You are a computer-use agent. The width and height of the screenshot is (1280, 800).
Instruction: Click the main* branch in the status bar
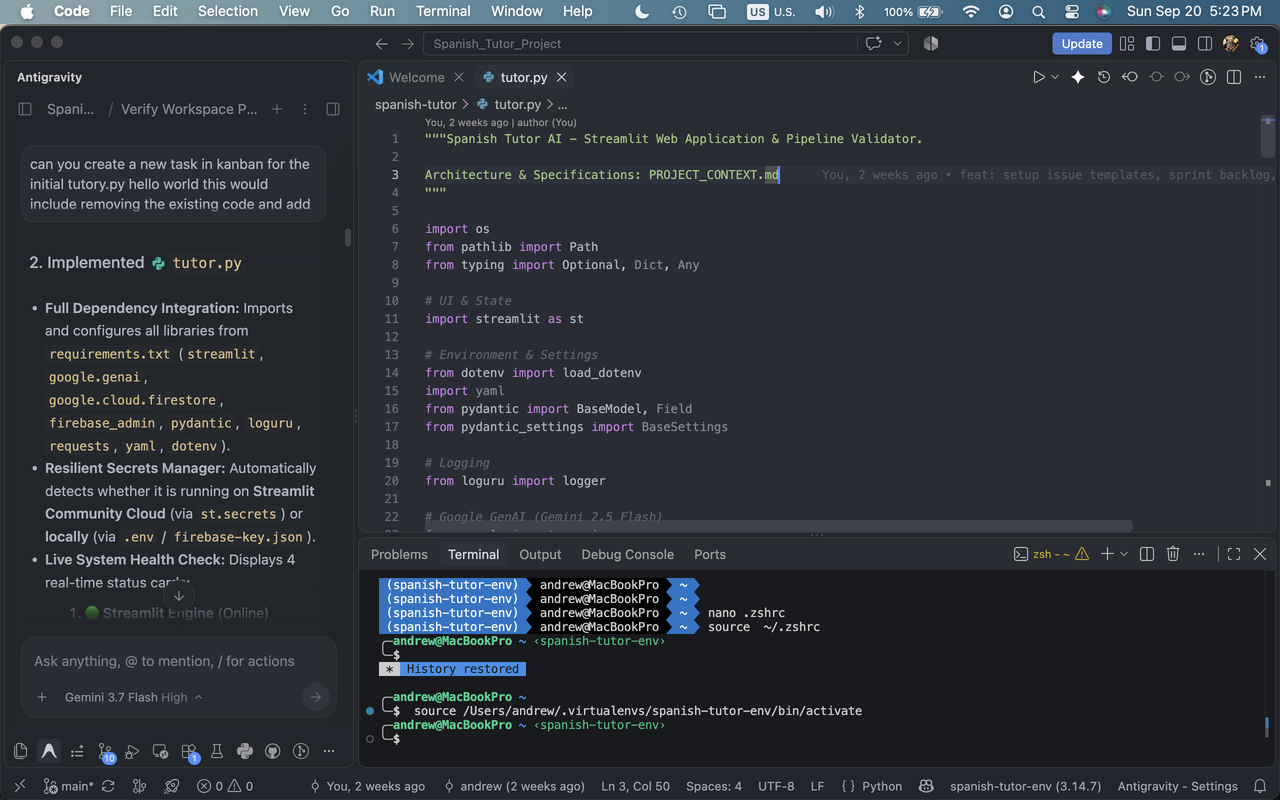[68, 786]
